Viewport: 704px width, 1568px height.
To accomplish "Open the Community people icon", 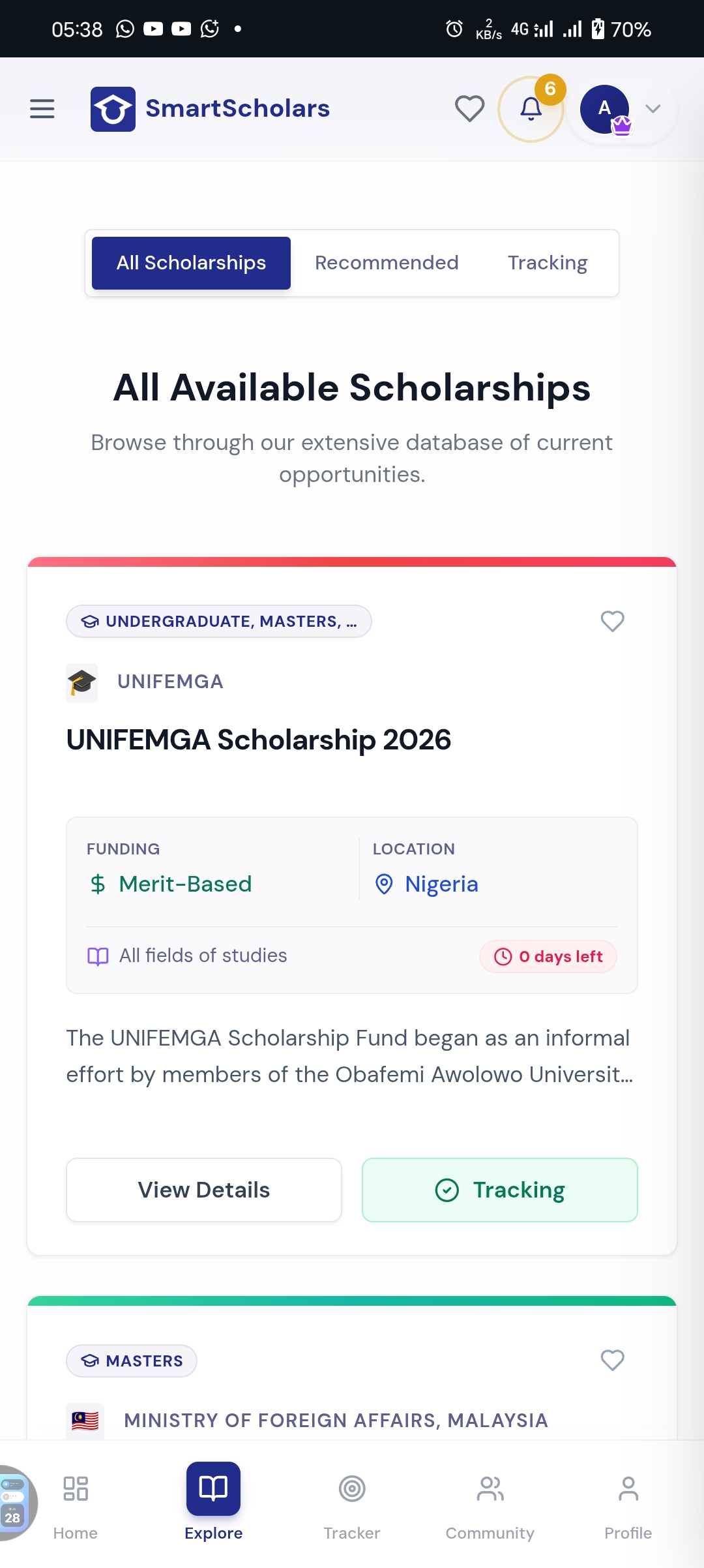I will point(490,1489).
